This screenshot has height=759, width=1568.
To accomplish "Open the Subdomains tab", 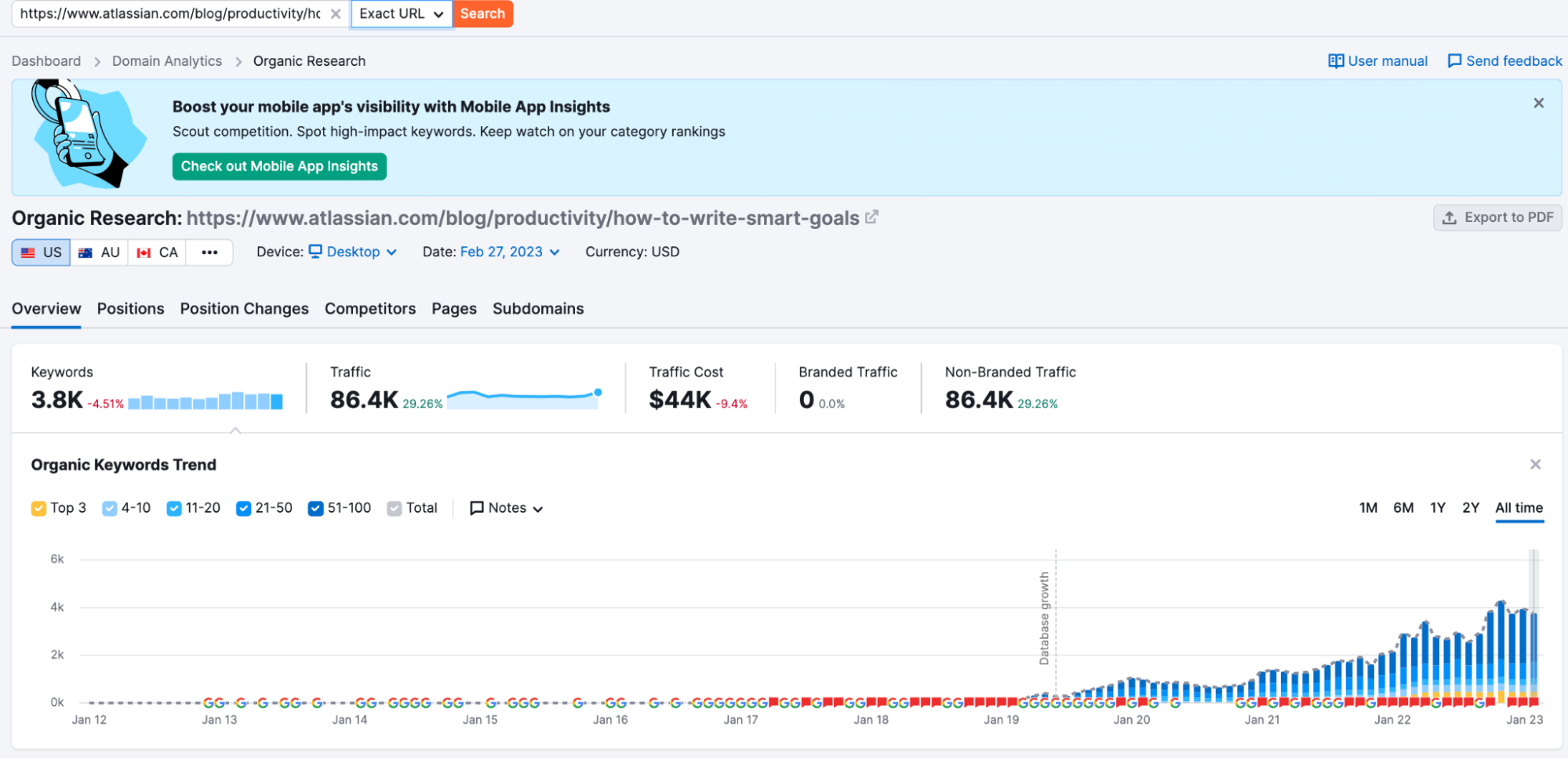I will pyautogui.click(x=538, y=309).
